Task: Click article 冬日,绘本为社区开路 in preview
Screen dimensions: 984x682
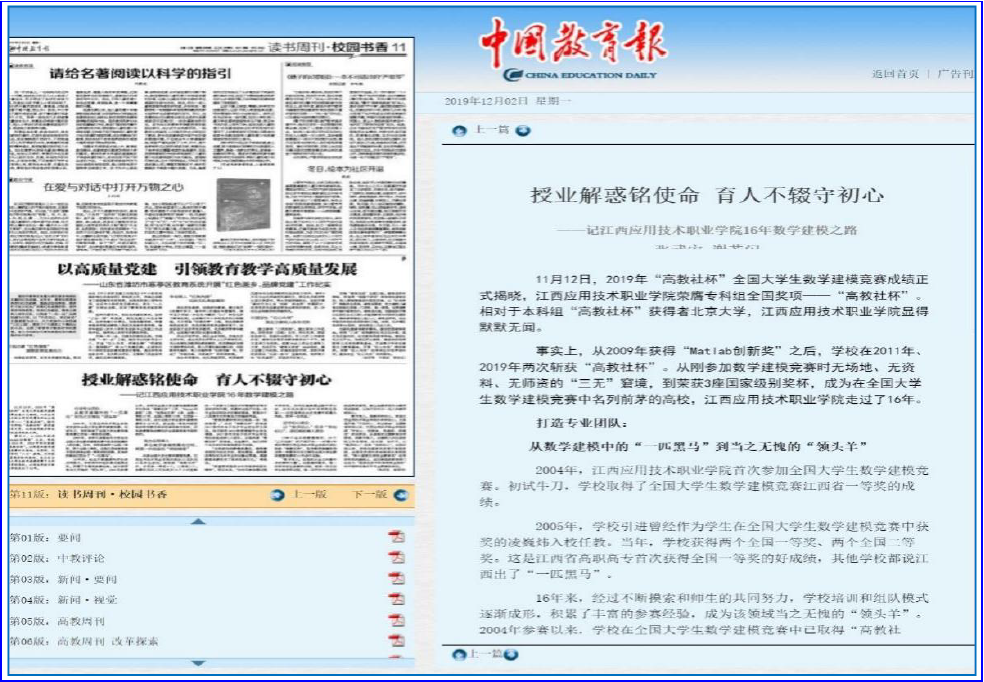Action: tap(345, 169)
